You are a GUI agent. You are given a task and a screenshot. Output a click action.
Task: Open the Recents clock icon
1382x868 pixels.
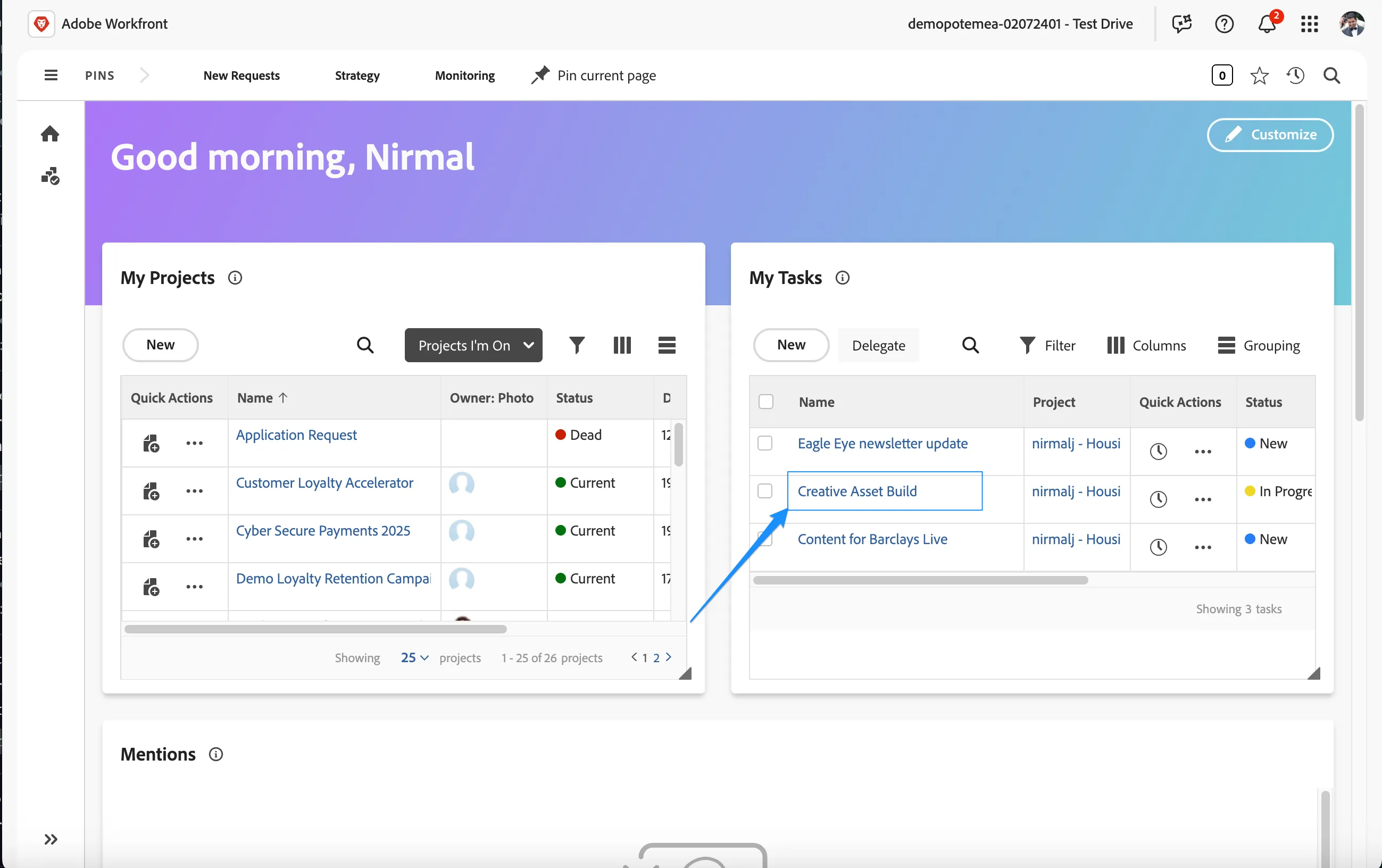coord(1295,75)
